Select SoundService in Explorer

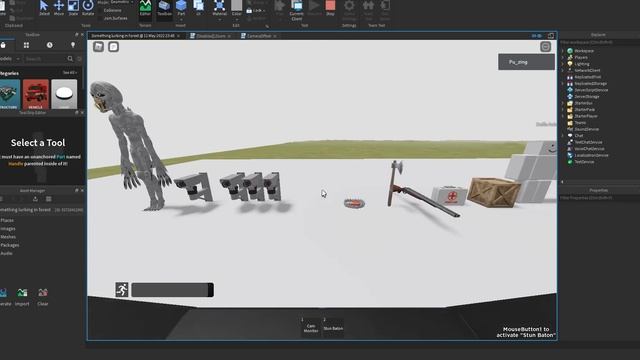(x=587, y=129)
